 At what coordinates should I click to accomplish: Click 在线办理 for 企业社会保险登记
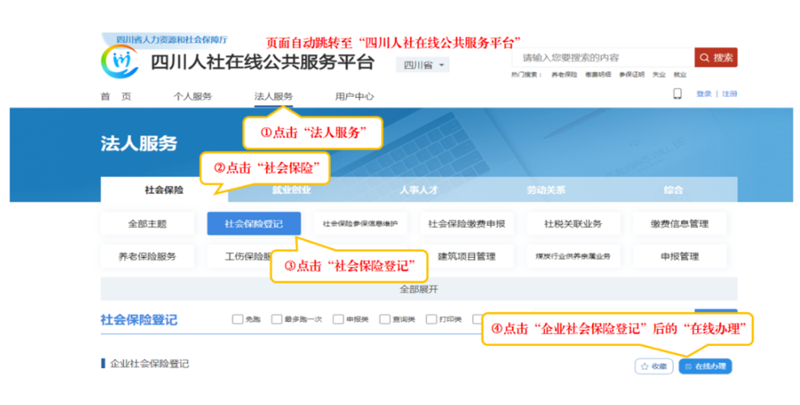pyautogui.click(x=706, y=366)
